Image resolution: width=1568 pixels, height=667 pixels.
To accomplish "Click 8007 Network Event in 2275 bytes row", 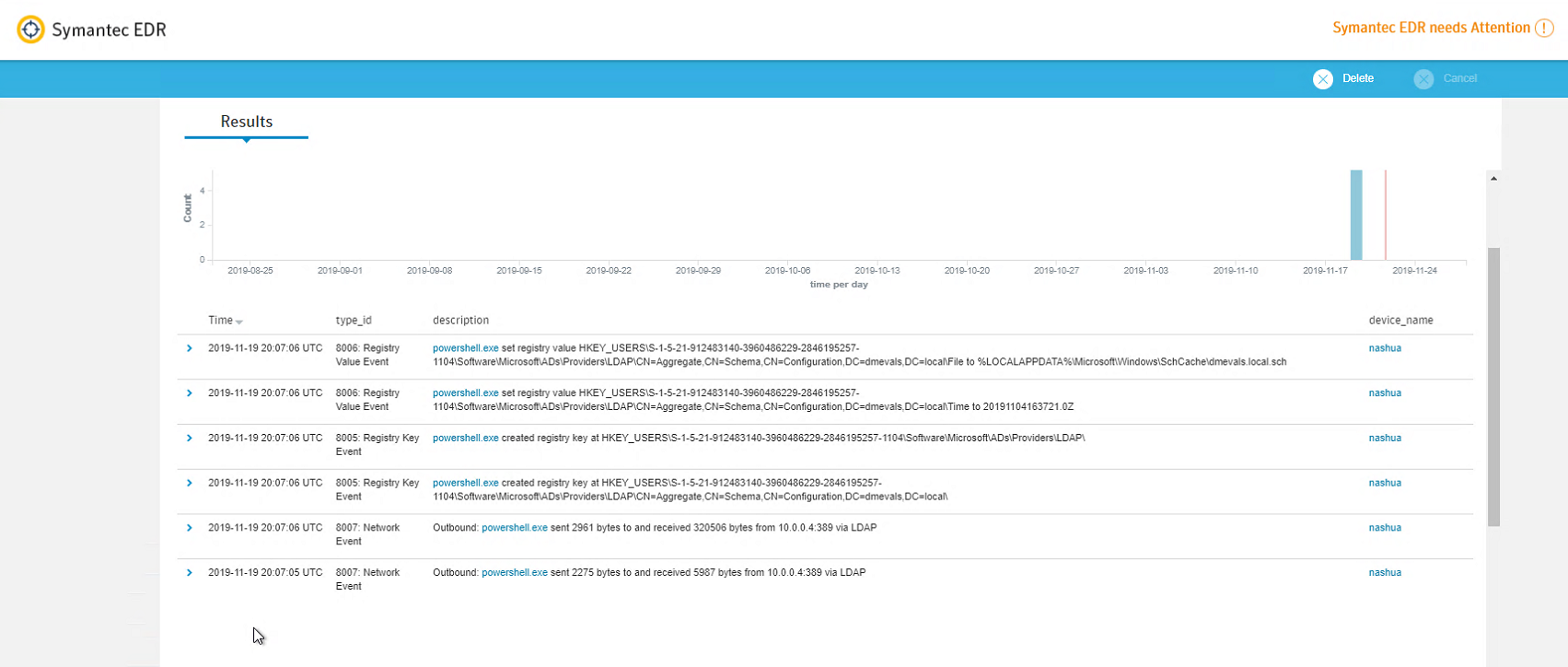I will (x=367, y=579).
